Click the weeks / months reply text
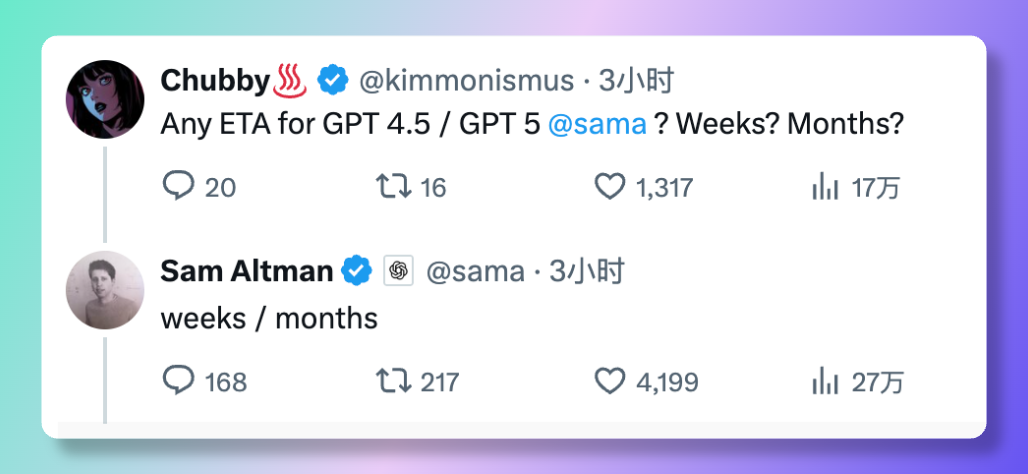This screenshot has height=474, width=1028. (269, 318)
